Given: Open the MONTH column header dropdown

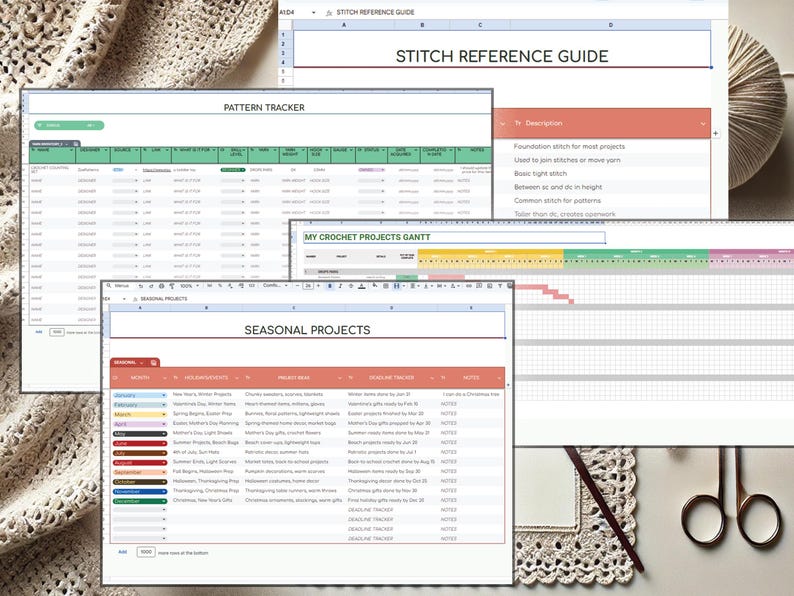Looking at the screenshot, I should point(165,378).
